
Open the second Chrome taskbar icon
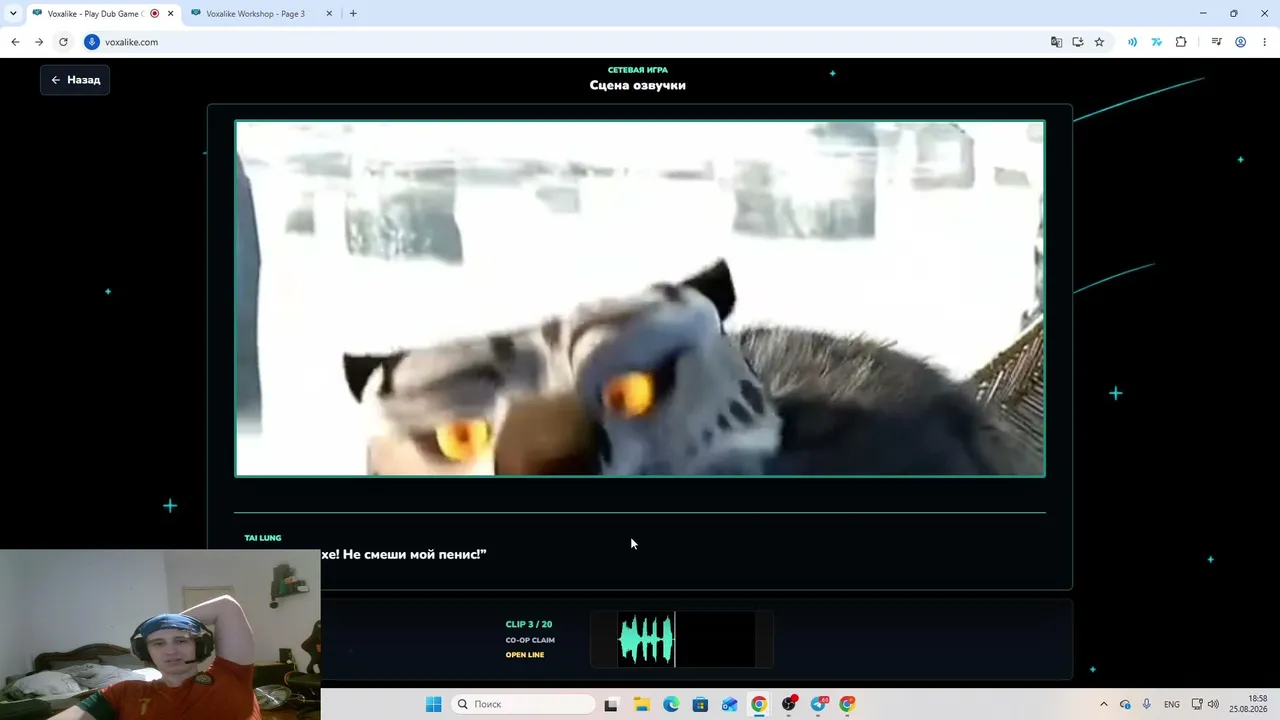848,704
